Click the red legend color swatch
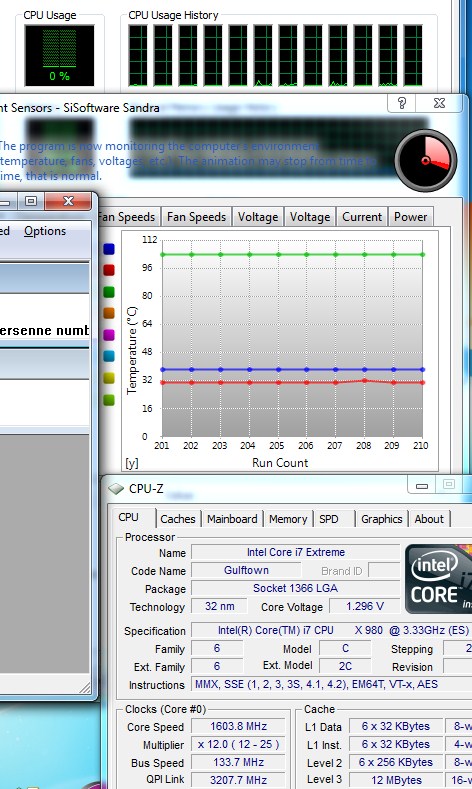 pyautogui.click(x=109, y=270)
